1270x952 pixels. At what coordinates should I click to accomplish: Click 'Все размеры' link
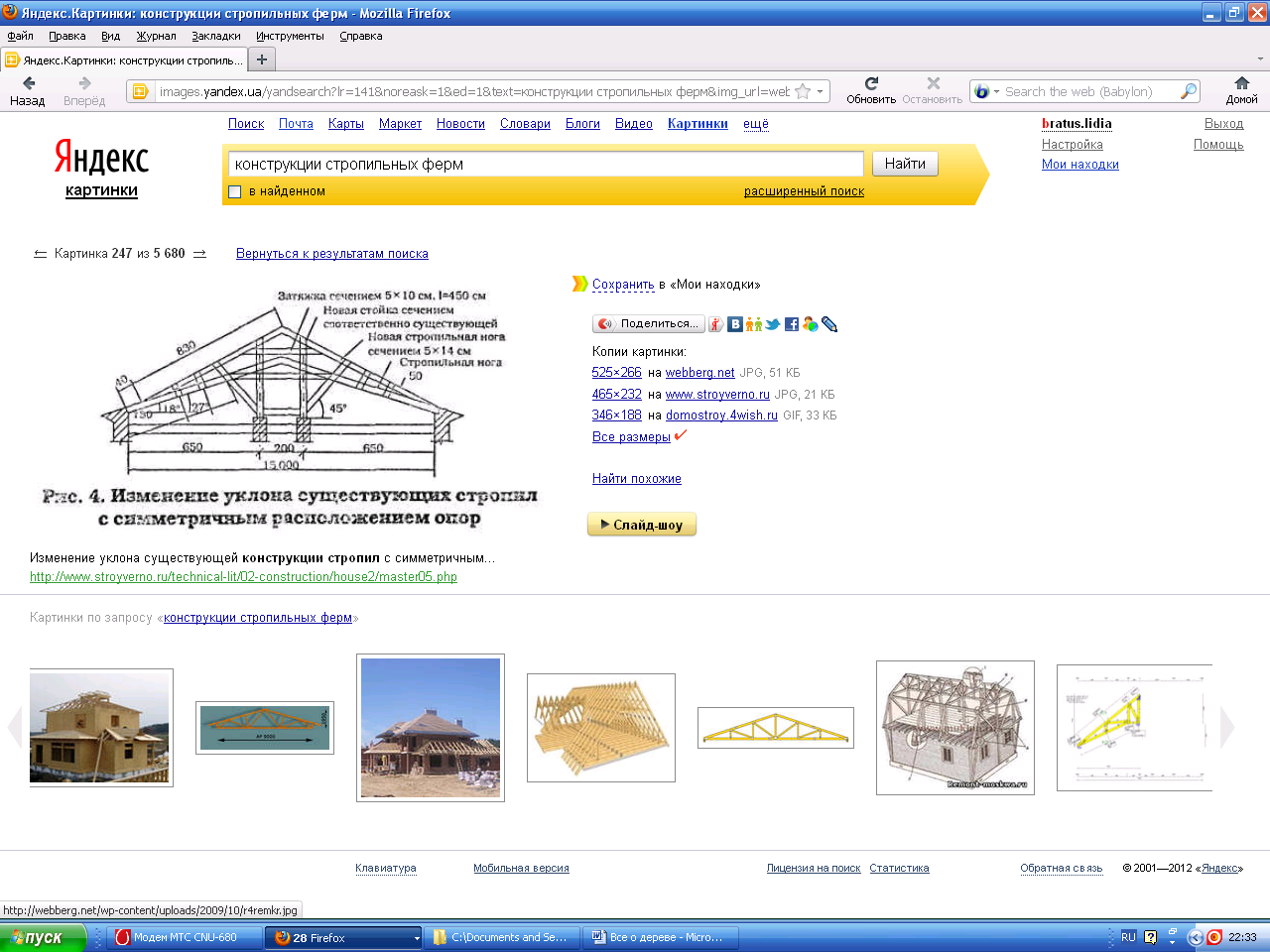631,437
